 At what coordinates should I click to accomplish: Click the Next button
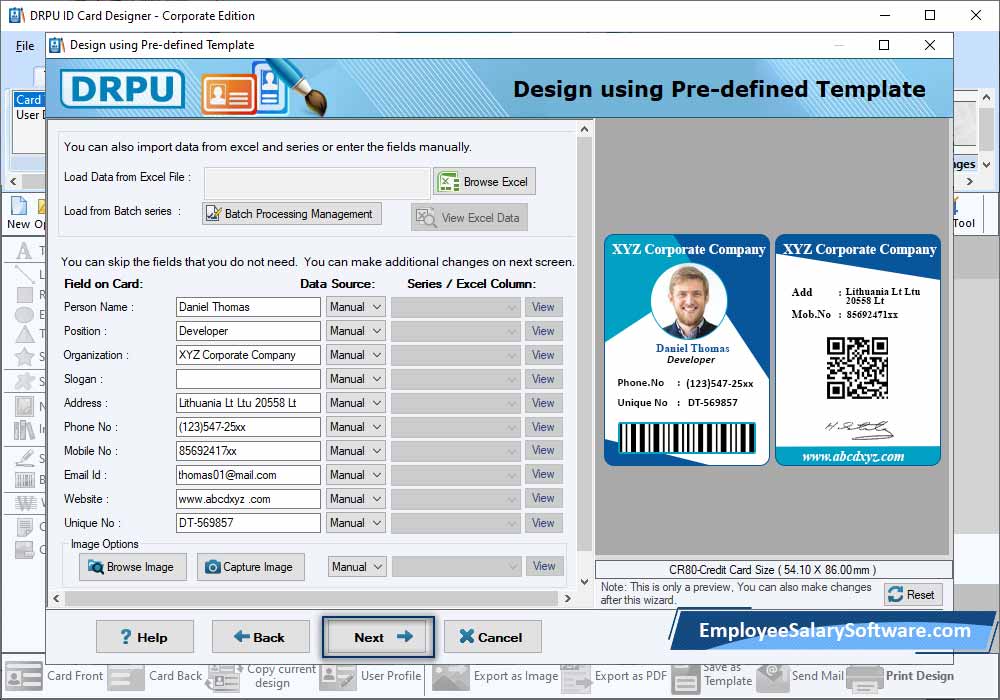tap(378, 637)
